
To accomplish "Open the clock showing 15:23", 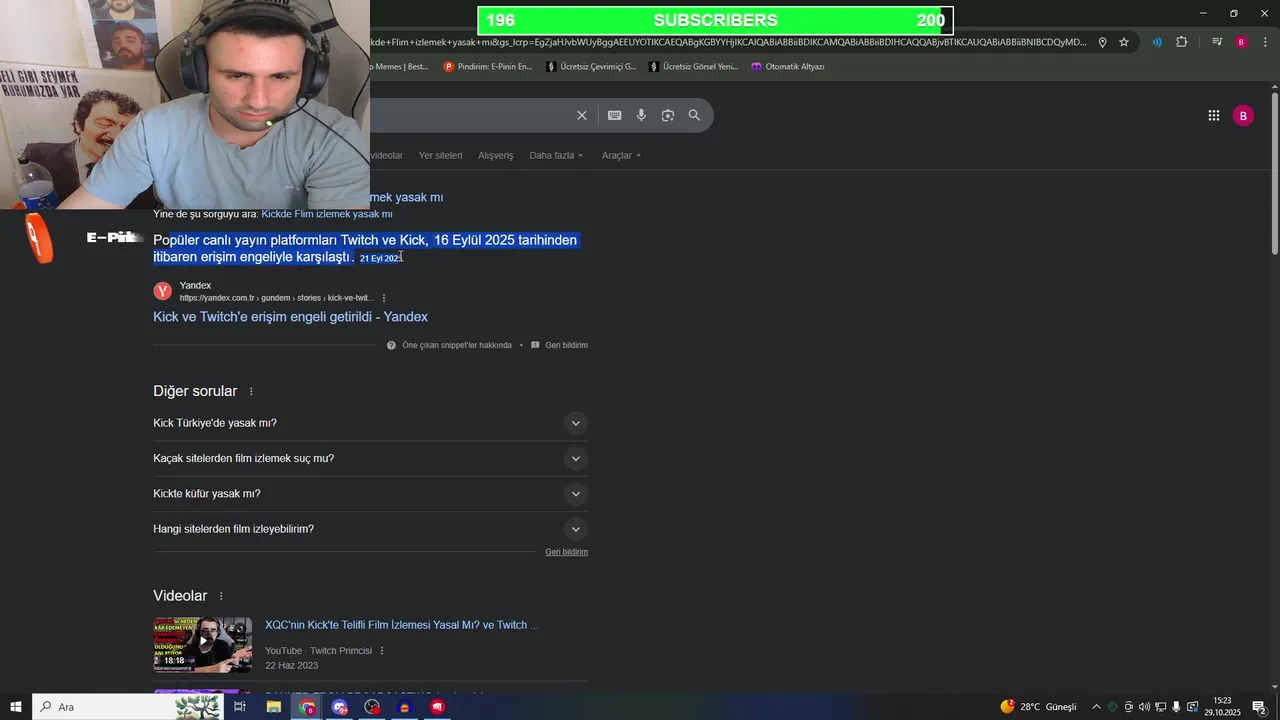I will (x=1222, y=707).
